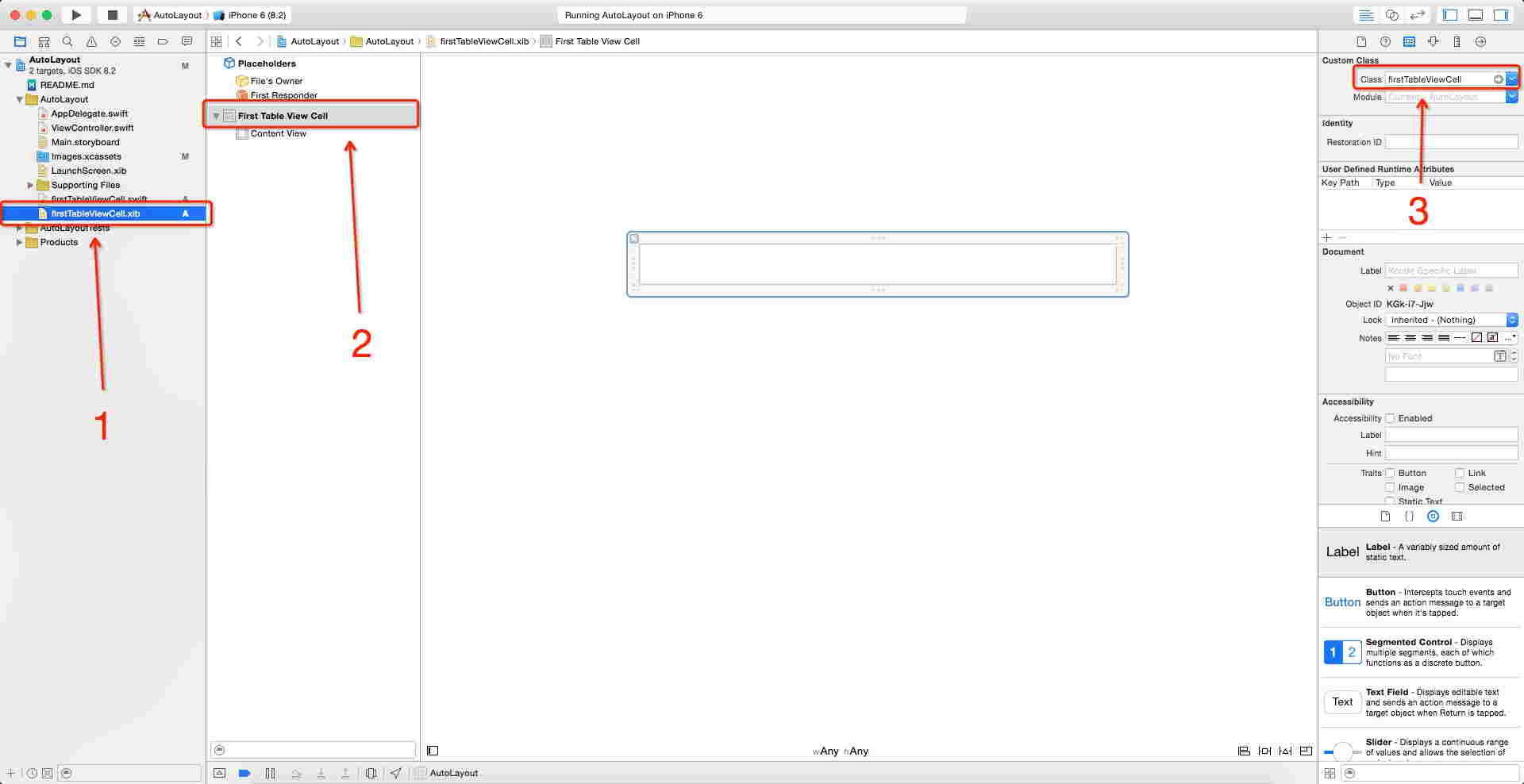Show the Assistant editor

[1391, 15]
